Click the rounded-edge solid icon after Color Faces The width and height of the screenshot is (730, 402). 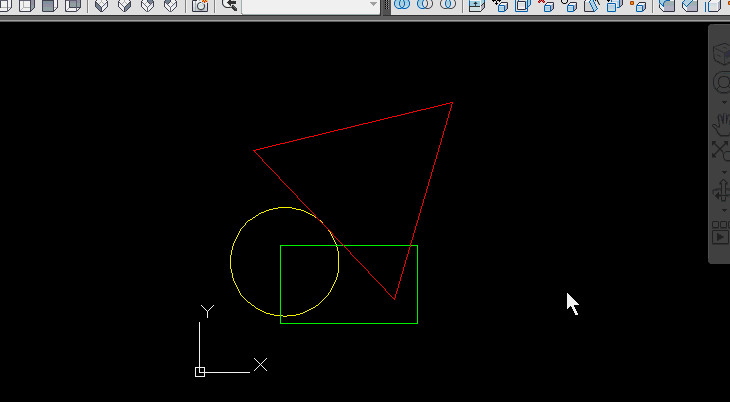(667, 5)
